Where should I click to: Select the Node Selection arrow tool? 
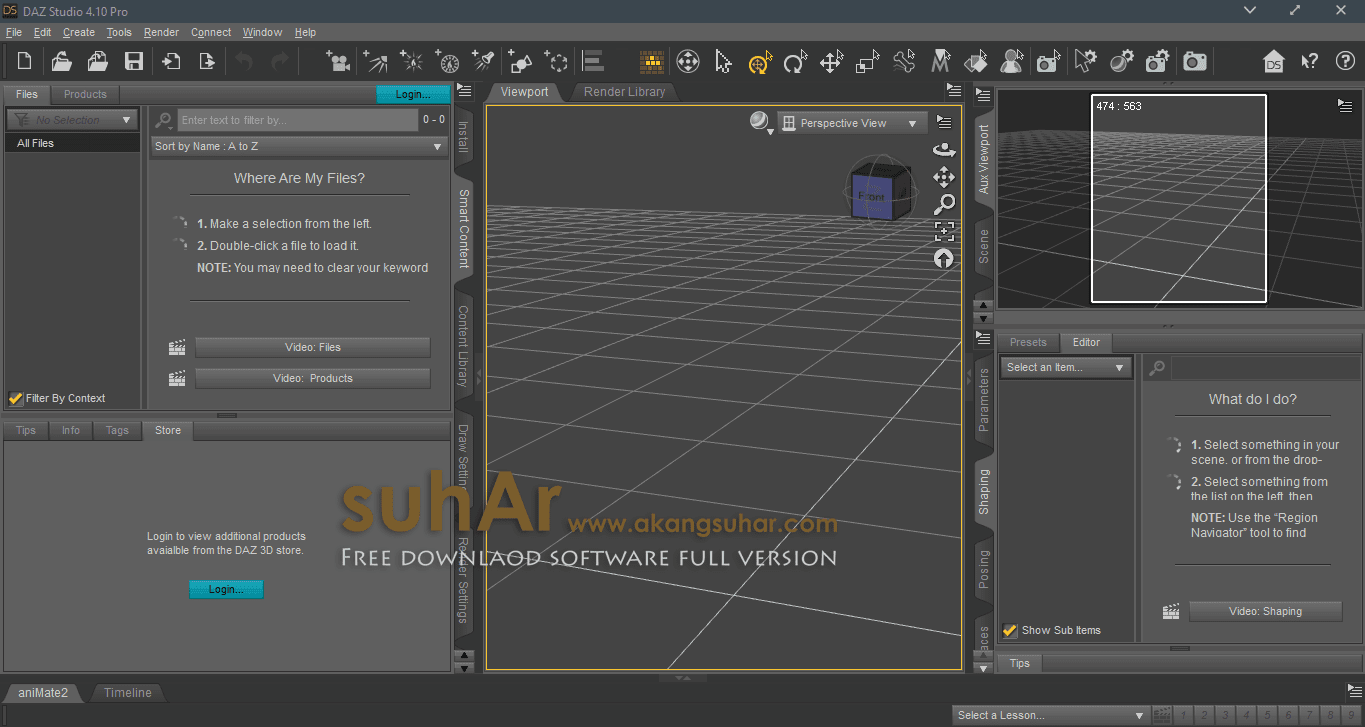pos(723,62)
